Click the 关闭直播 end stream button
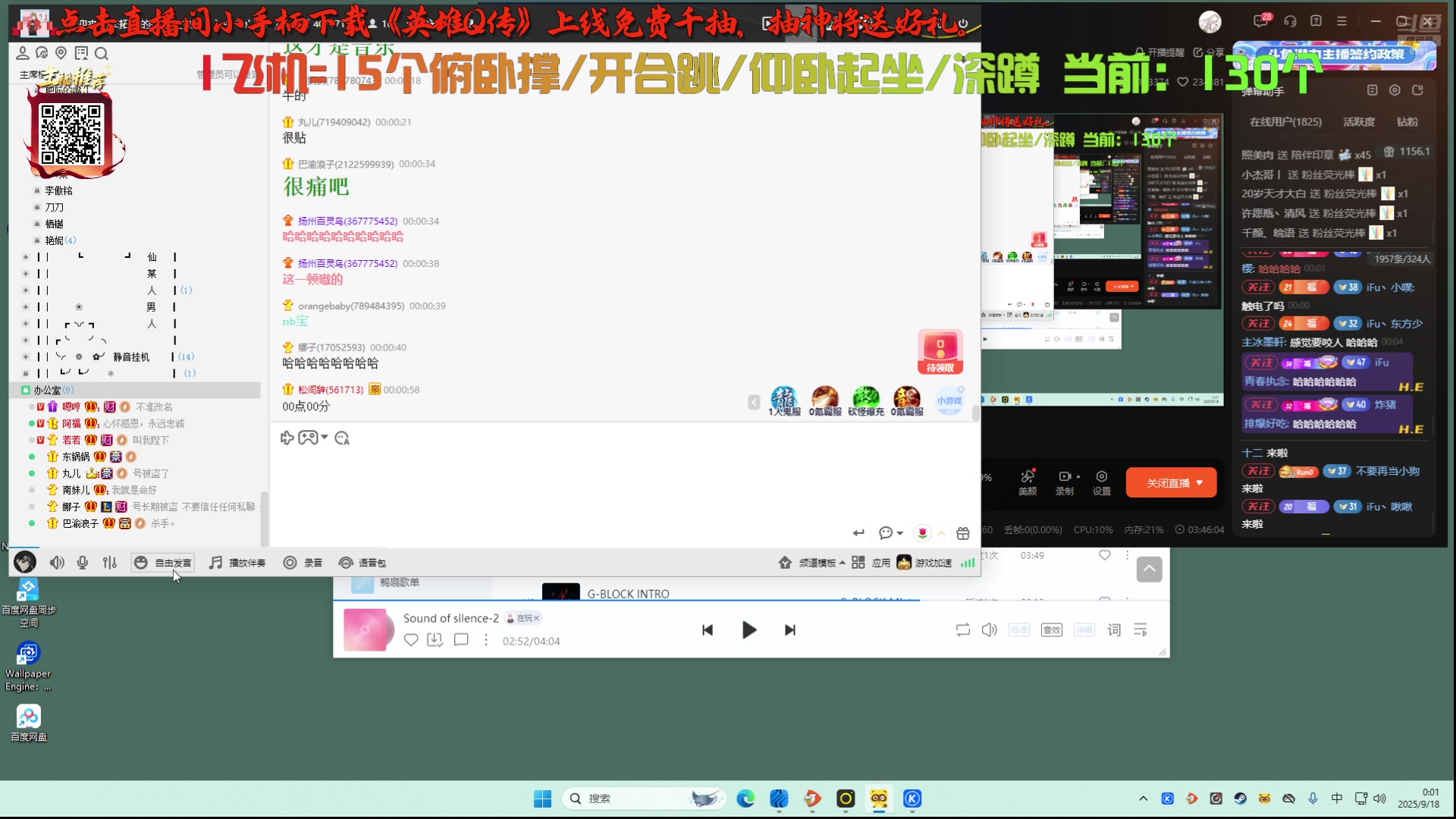Image resolution: width=1456 pixels, height=819 pixels. click(1171, 483)
